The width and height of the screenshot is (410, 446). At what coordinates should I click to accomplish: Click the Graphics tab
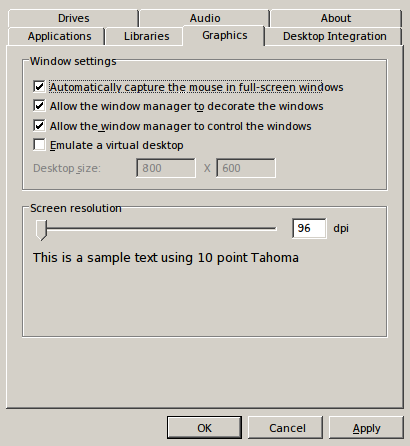click(224, 36)
